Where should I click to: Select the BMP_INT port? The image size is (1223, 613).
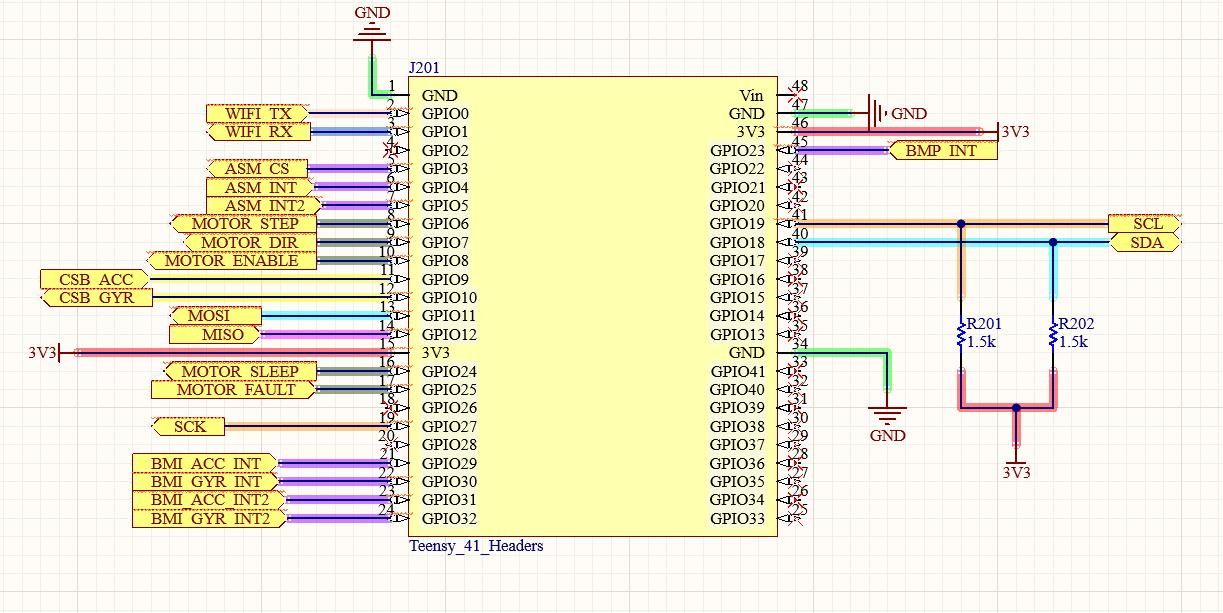click(x=943, y=151)
